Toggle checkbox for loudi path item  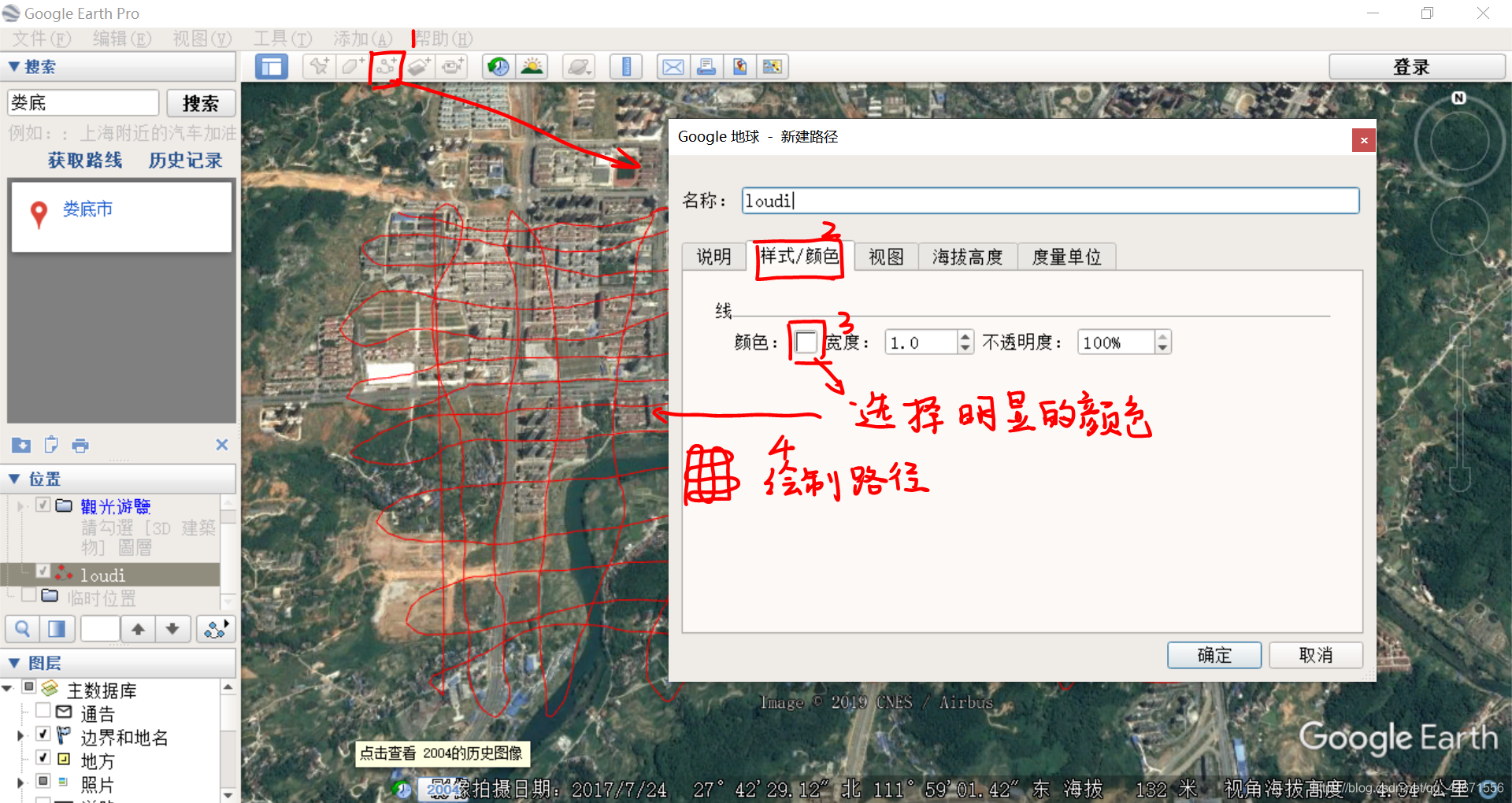pyautogui.click(x=43, y=571)
